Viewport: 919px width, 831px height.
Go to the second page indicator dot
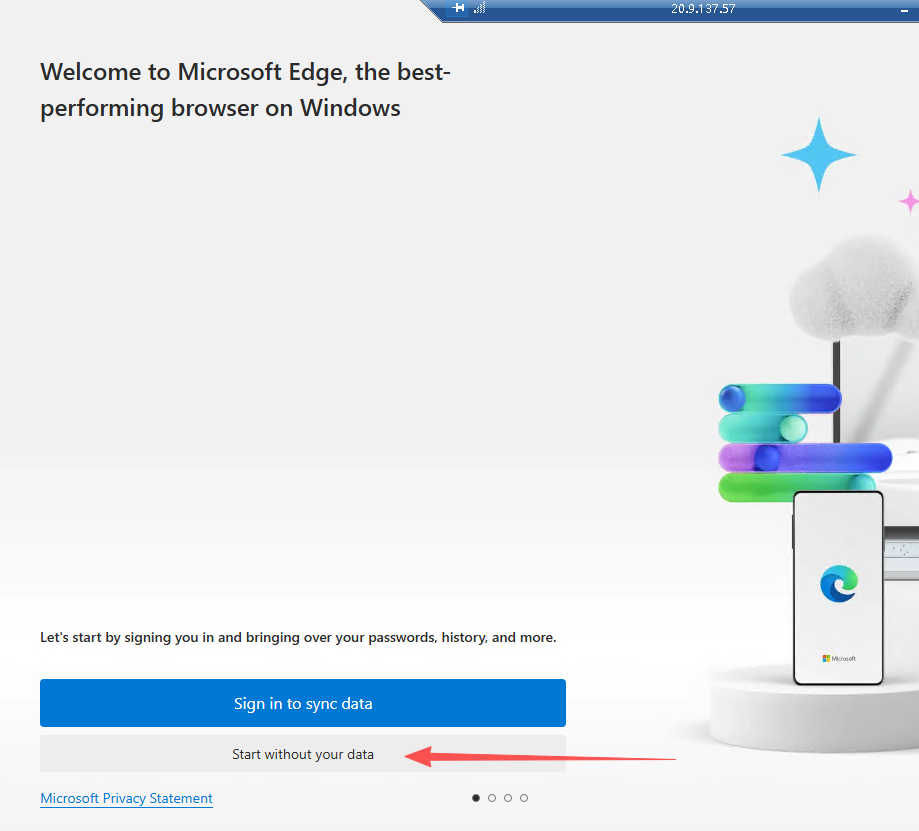click(x=492, y=798)
